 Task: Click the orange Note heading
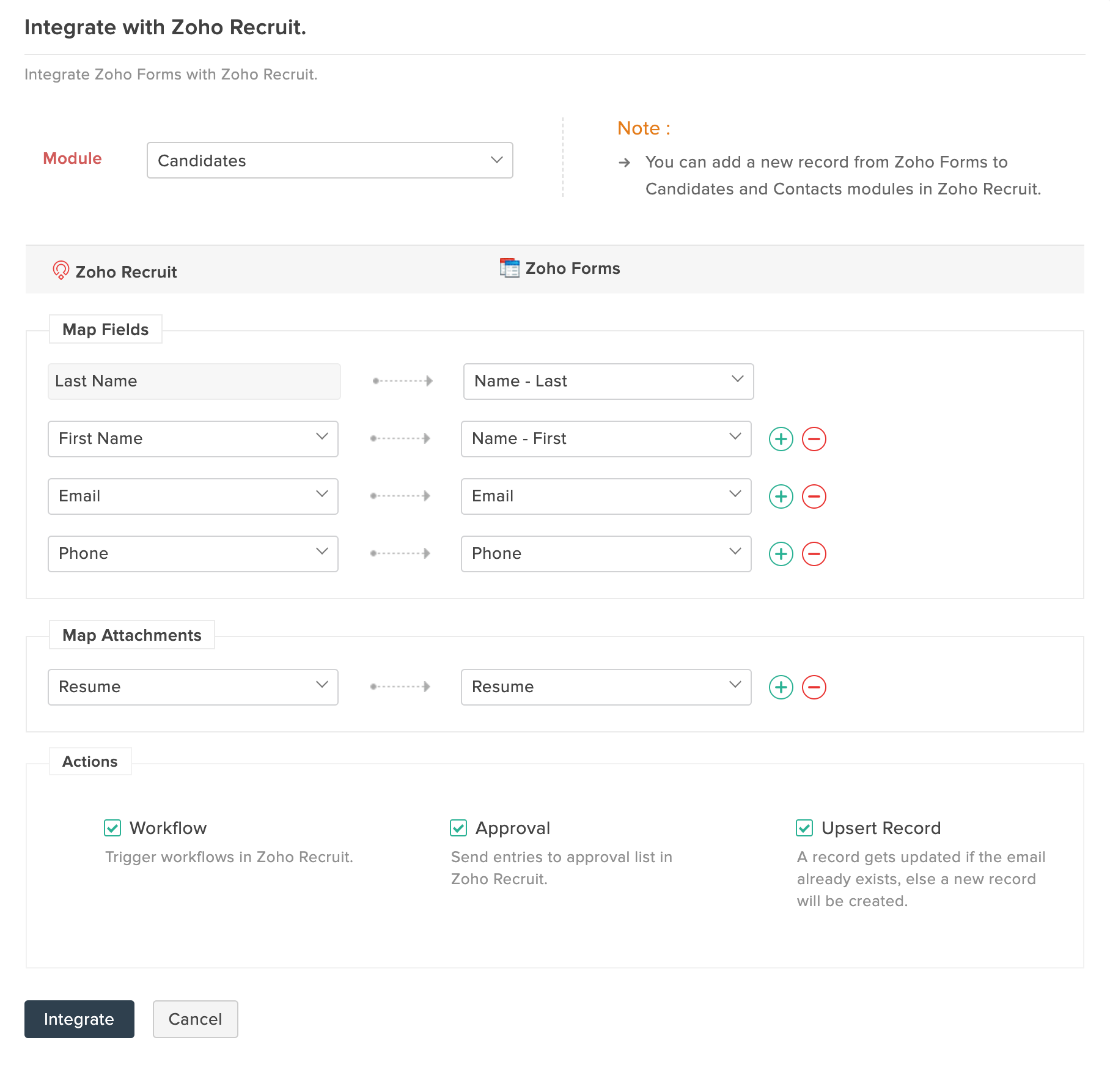coord(644,128)
